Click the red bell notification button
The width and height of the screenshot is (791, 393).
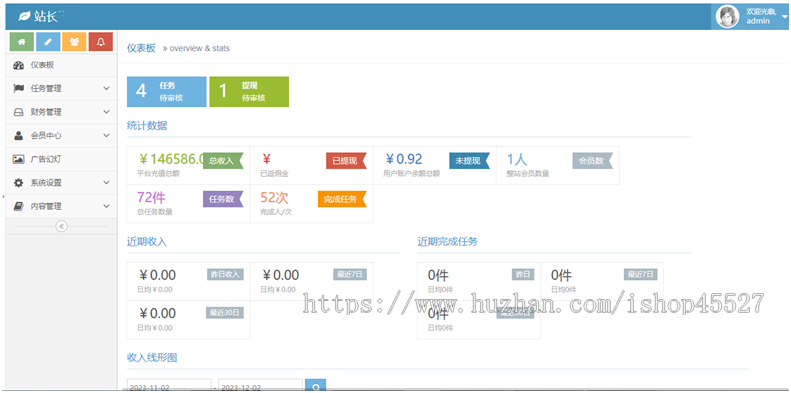tap(100, 42)
